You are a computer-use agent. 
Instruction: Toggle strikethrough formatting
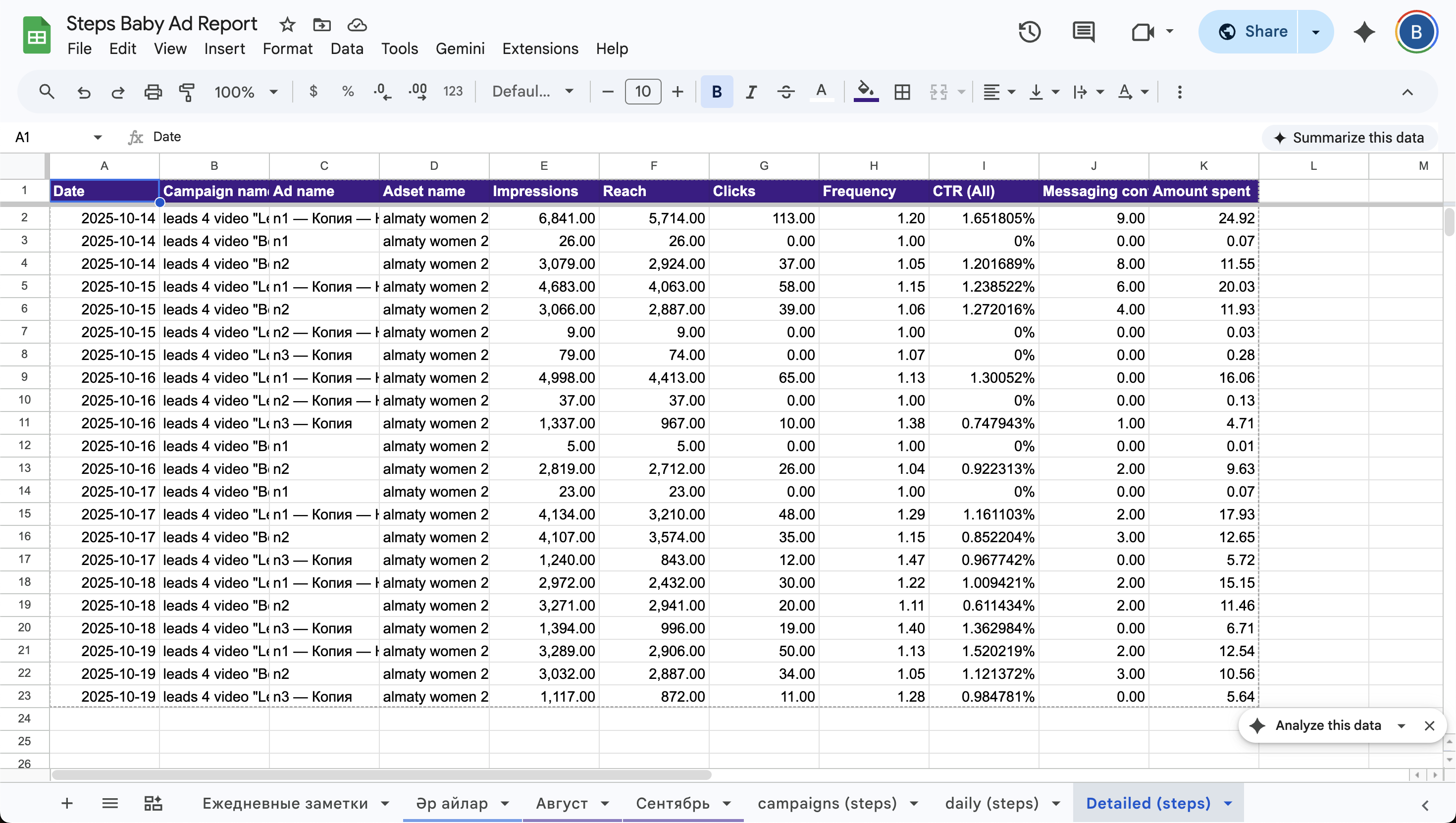785,92
